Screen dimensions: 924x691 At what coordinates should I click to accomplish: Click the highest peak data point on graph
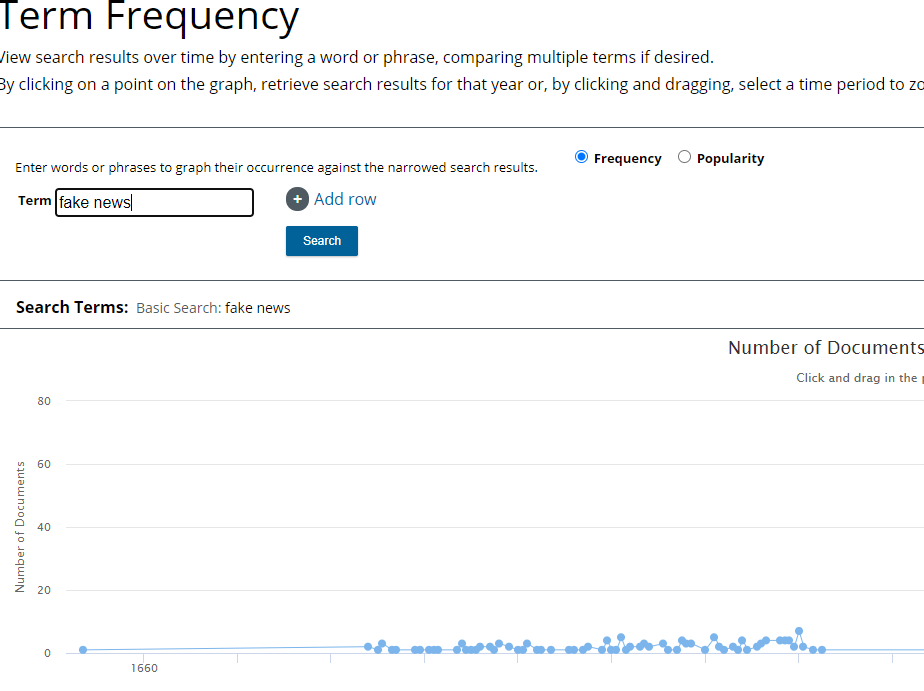tap(799, 632)
